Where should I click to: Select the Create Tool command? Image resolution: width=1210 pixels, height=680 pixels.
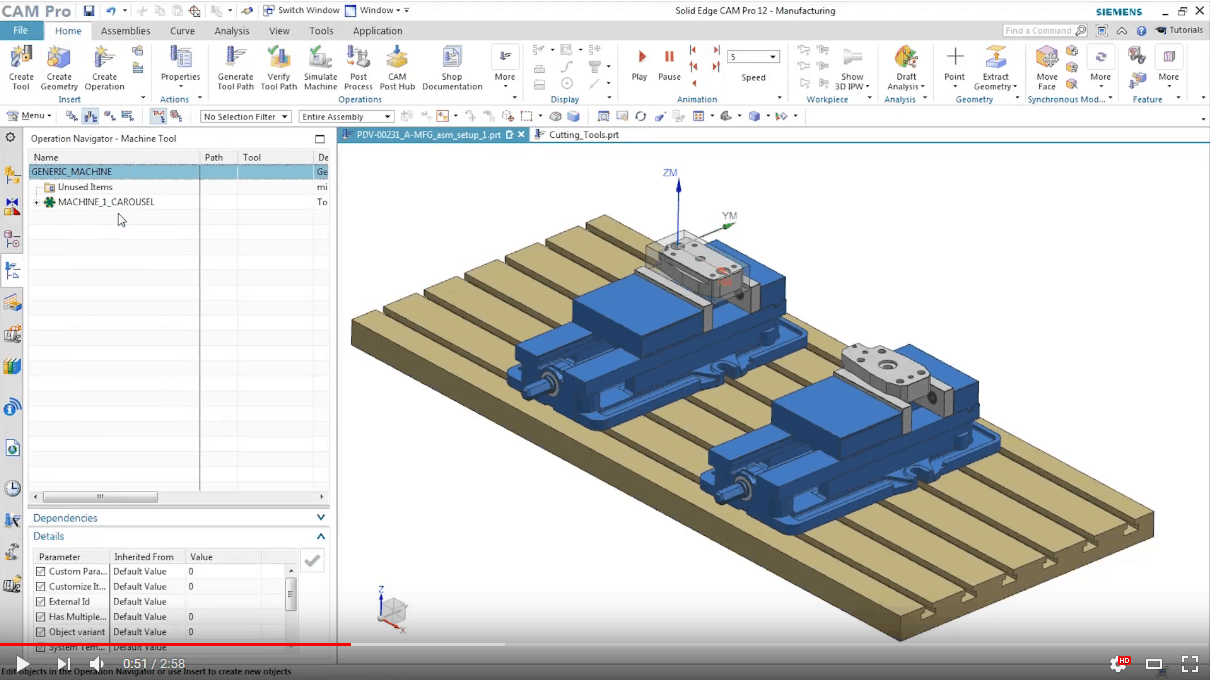[x=20, y=67]
